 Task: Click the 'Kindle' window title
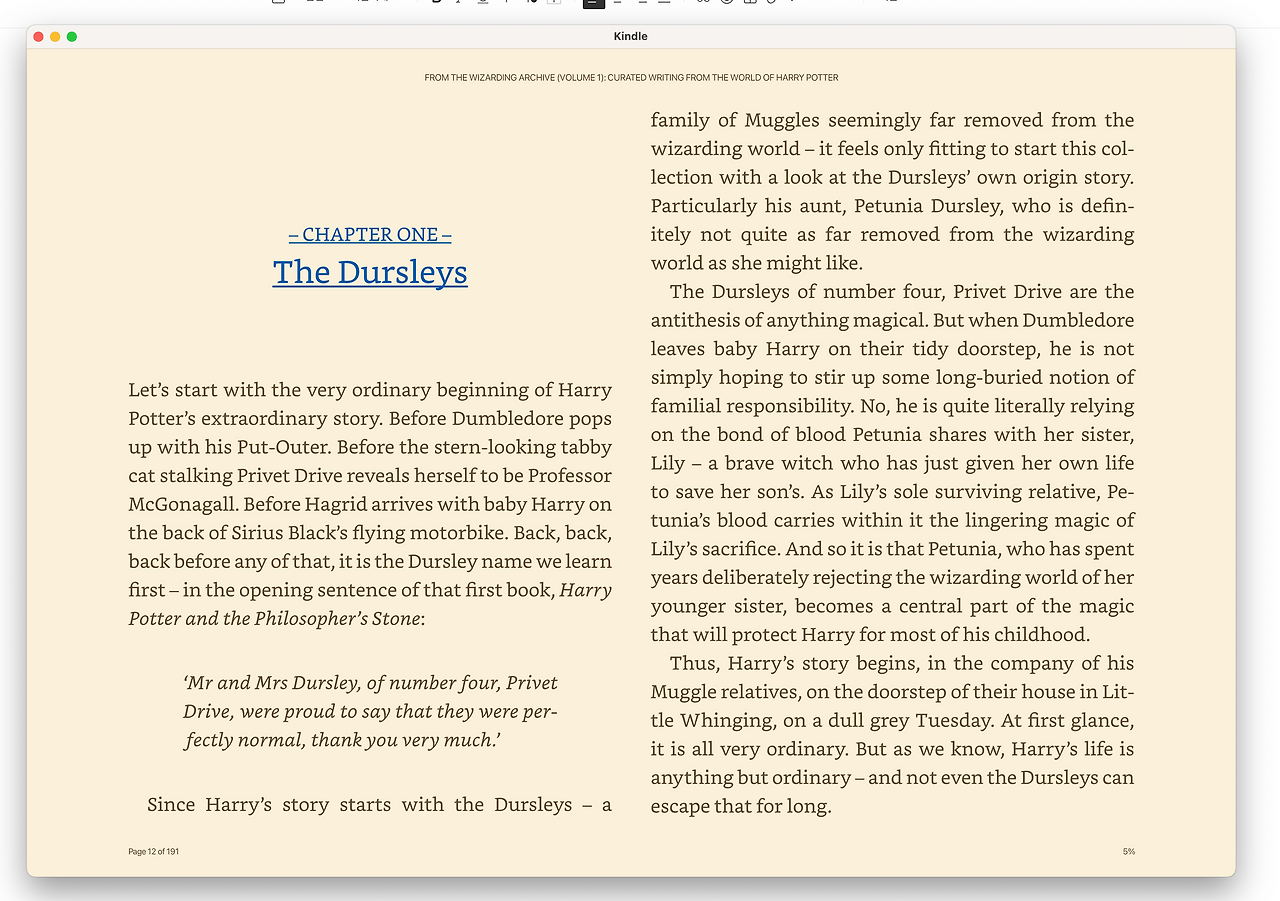[x=631, y=36]
